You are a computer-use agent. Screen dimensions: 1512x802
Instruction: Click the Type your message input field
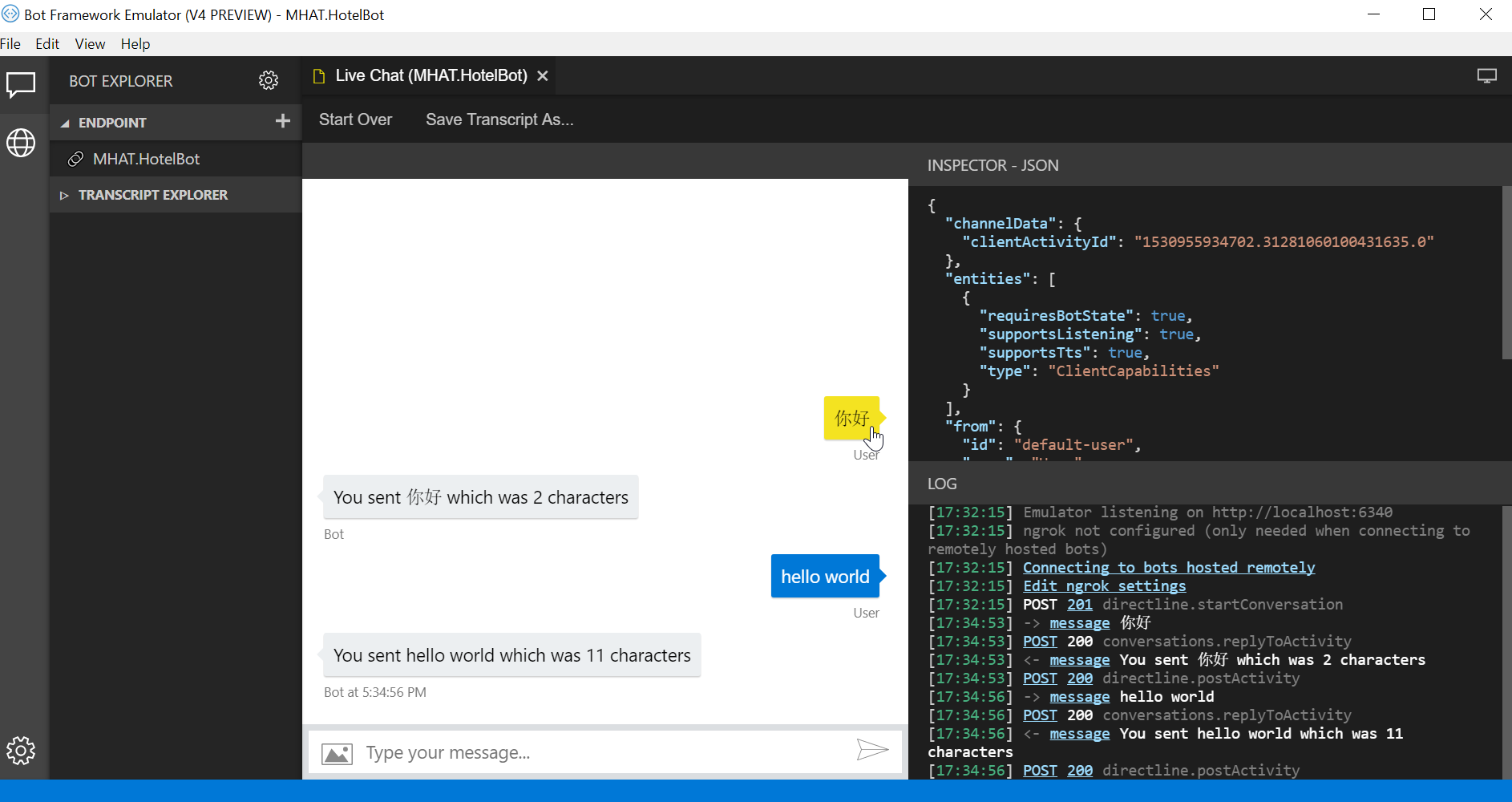(601, 753)
